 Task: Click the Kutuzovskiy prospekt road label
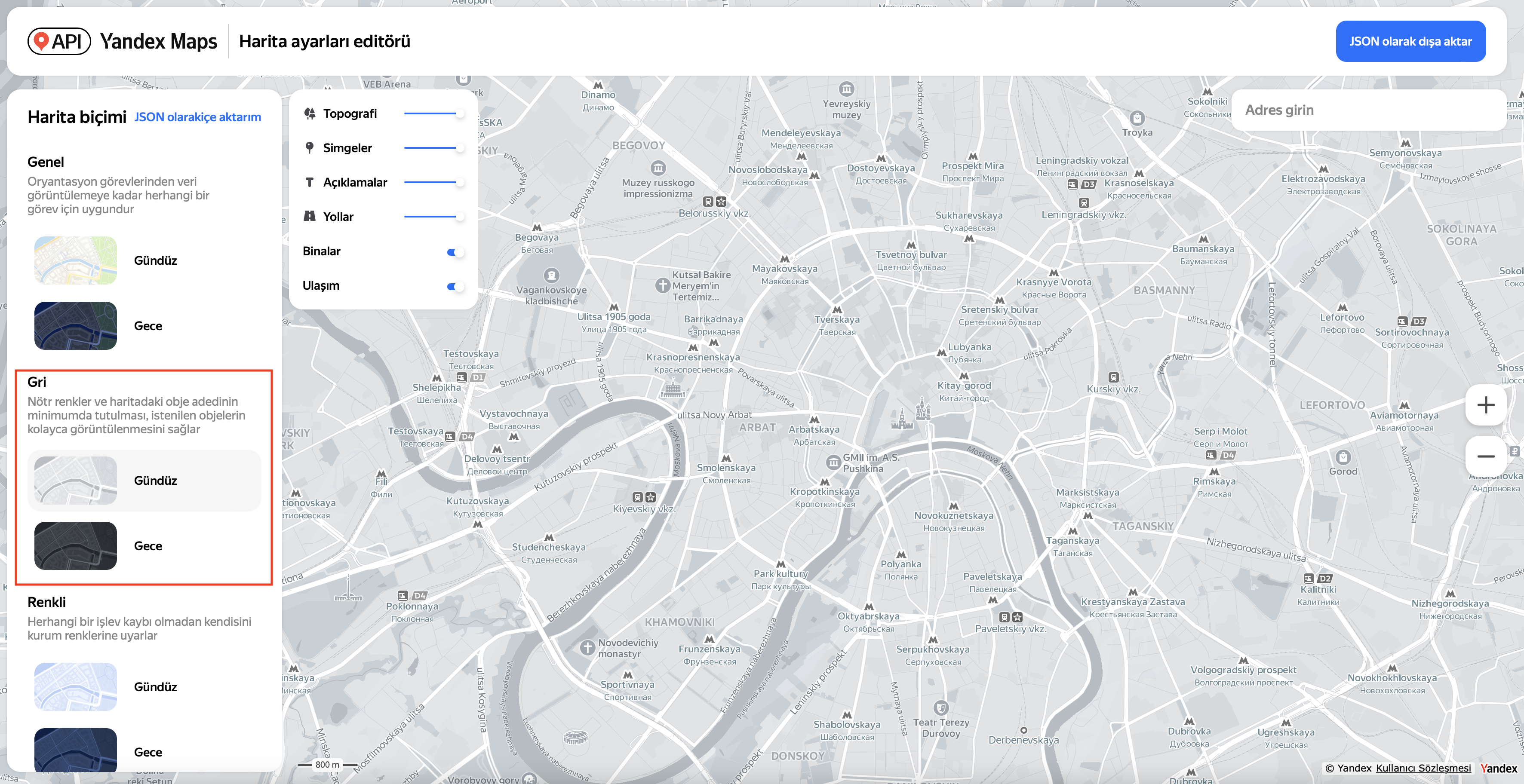576,466
